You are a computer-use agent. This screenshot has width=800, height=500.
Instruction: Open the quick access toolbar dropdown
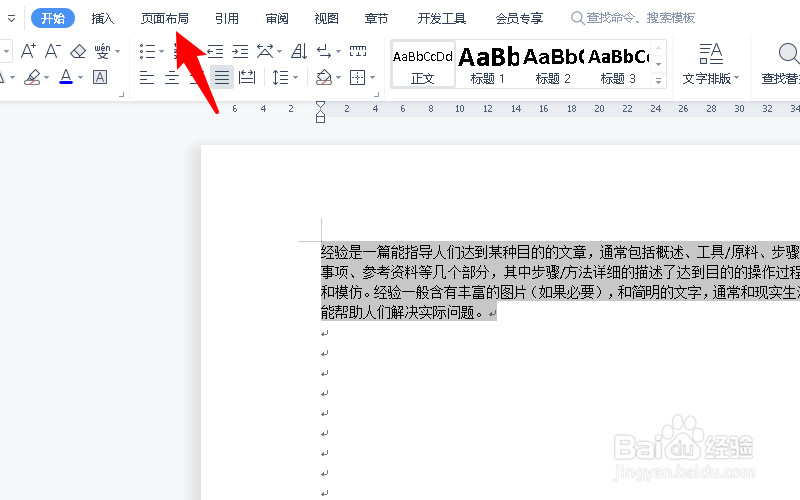pos(11,18)
